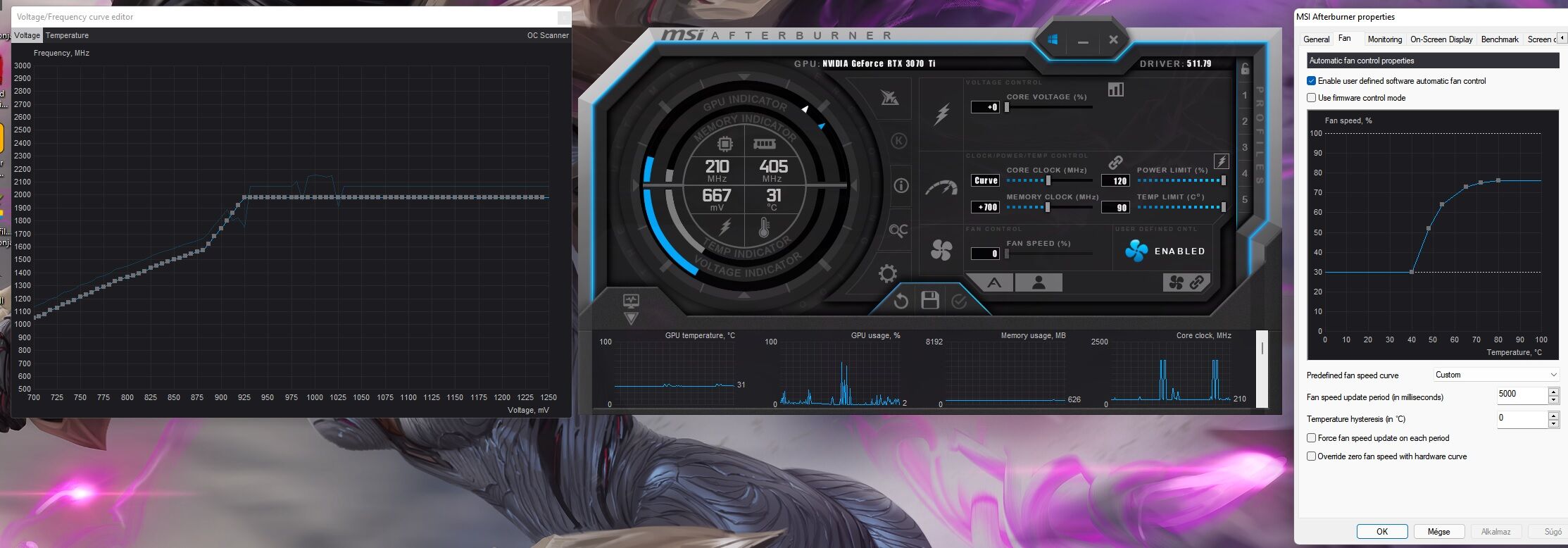This screenshot has height=548, width=1568.
Task: Click the fan speed update period field
Action: coord(1522,395)
